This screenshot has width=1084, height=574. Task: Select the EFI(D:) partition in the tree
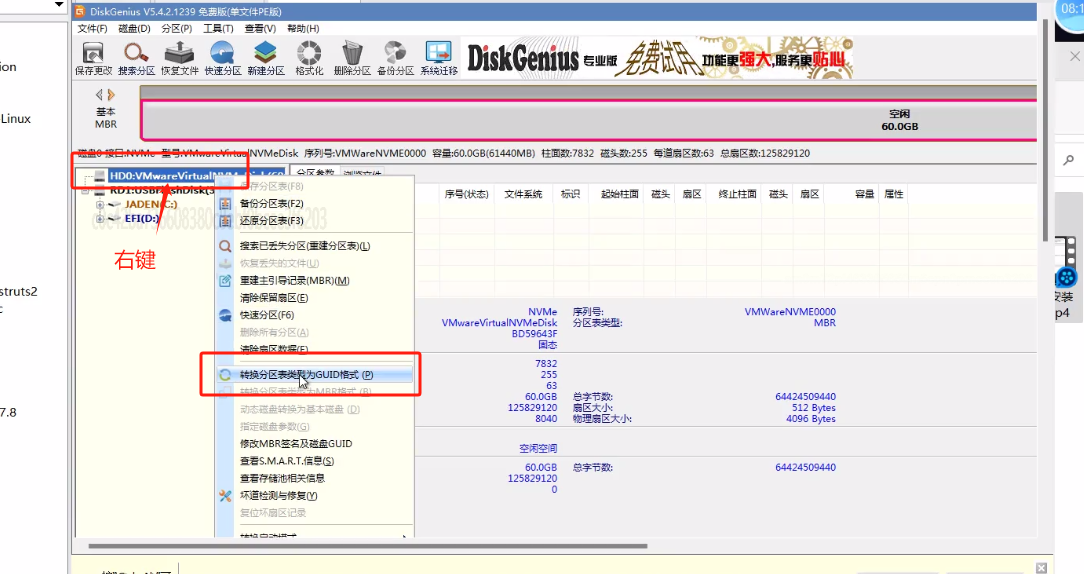point(142,219)
